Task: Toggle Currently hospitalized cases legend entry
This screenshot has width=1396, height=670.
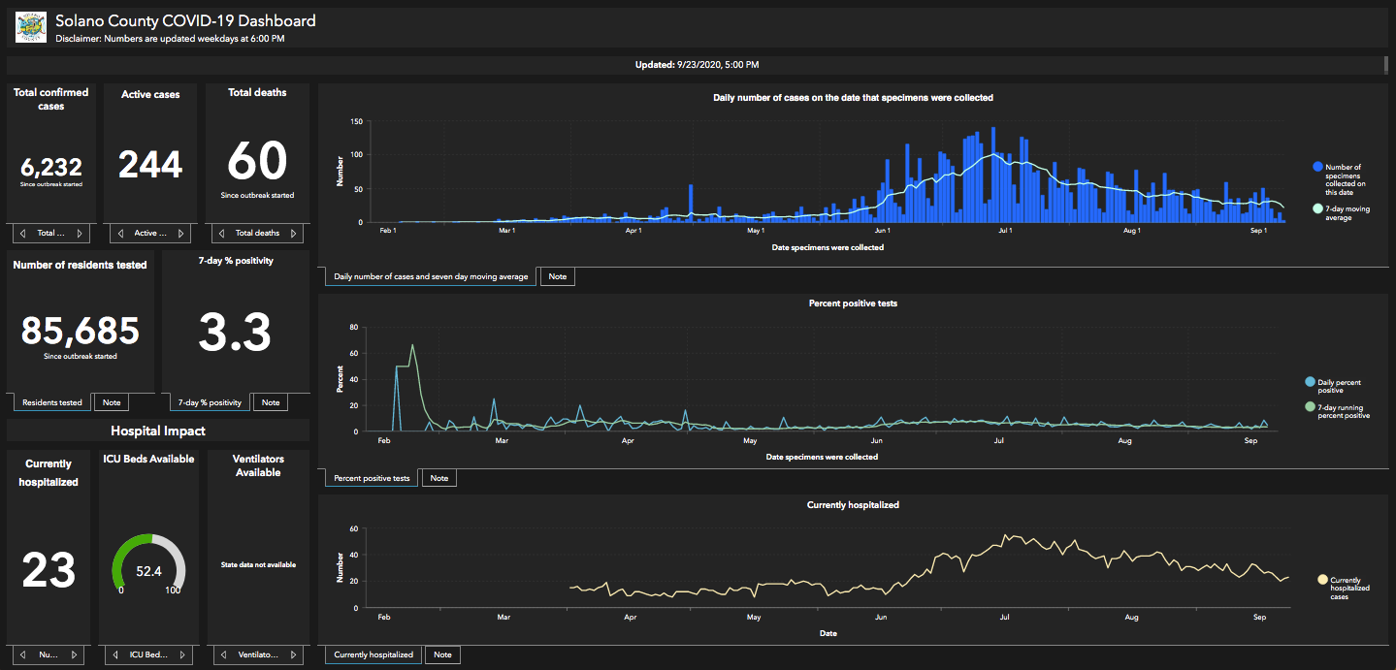Action: 1323,579
